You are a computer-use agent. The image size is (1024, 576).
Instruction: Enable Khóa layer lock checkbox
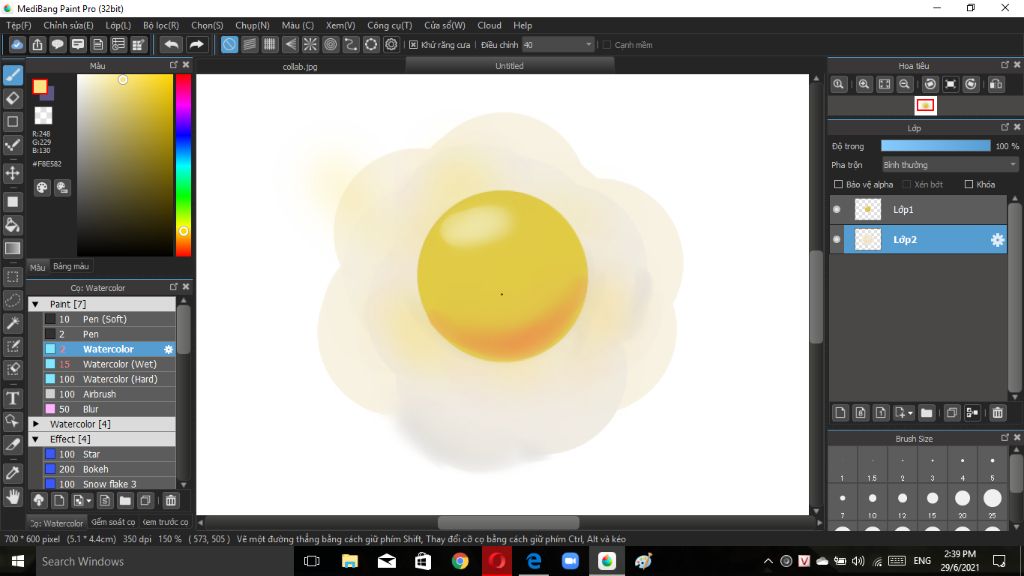pos(968,184)
